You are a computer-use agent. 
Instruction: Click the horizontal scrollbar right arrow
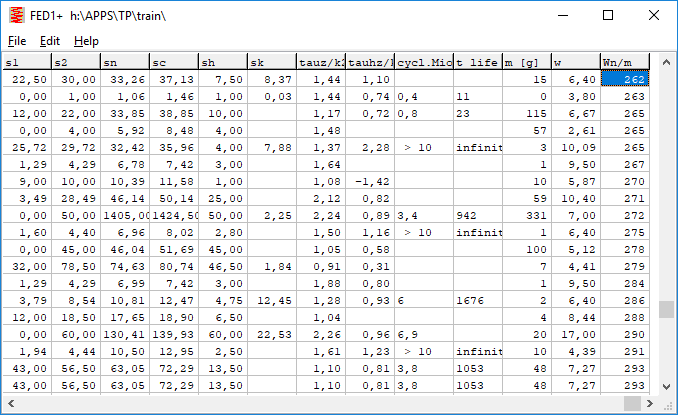tap(649, 403)
